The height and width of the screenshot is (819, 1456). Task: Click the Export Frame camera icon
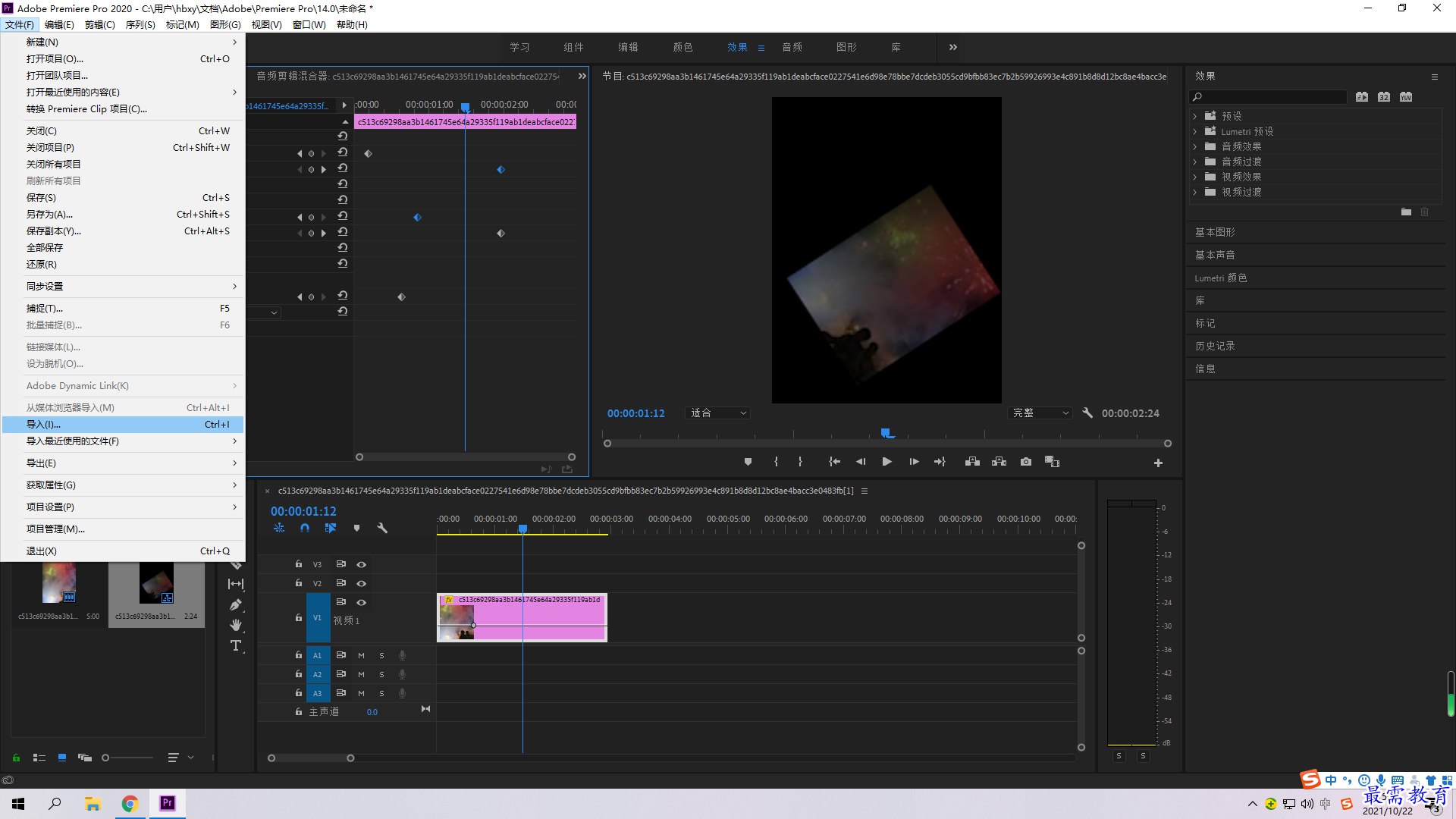(x=1026, y=462)
